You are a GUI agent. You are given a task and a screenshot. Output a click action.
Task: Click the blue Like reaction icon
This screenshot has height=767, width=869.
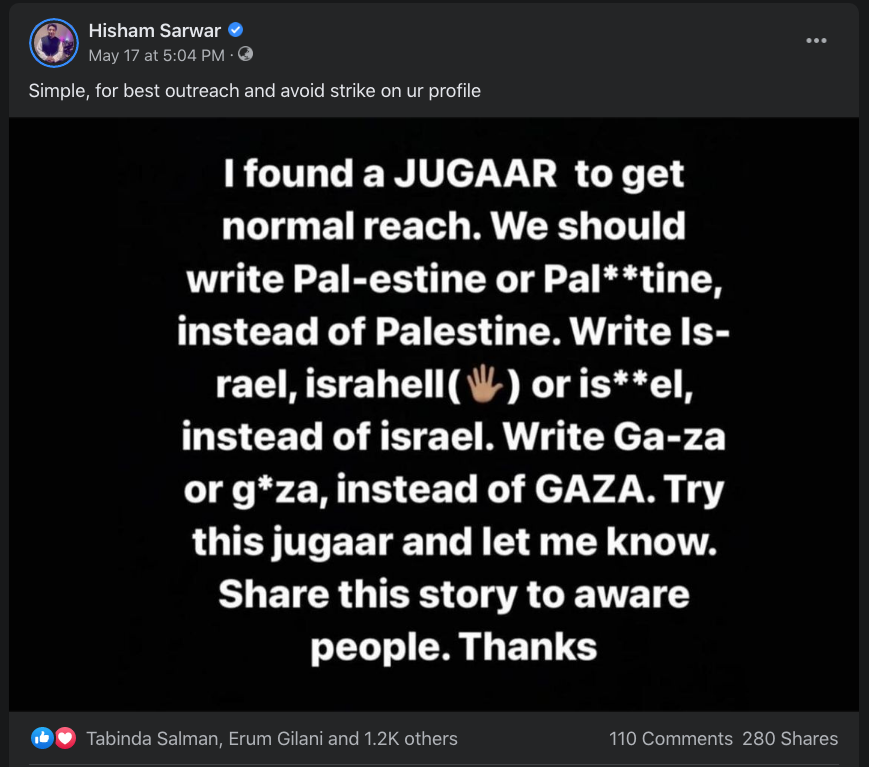(x=42, y=739)
